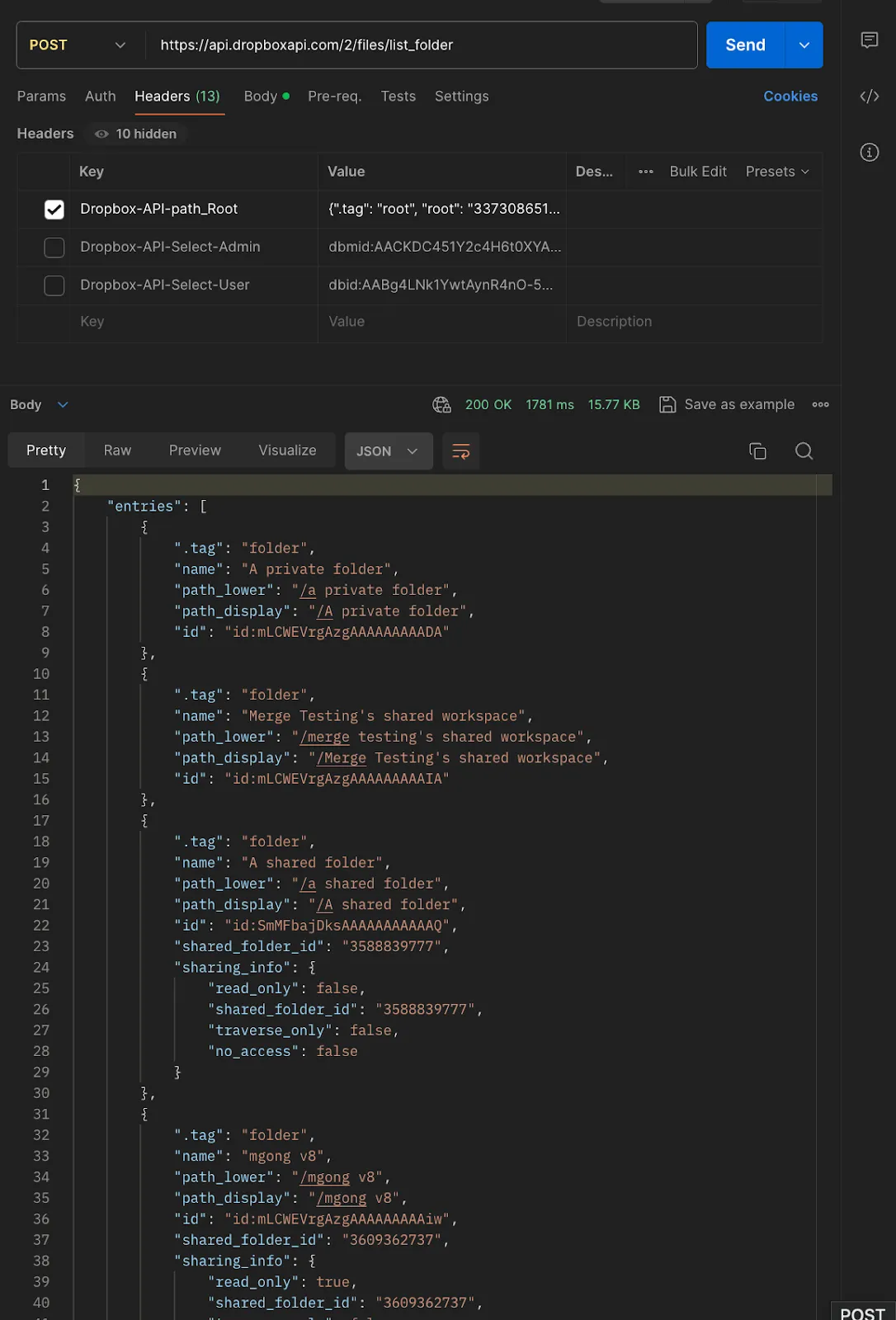Open the request info icon
This screenshot has width=896, height=1320.
(869, 152)
